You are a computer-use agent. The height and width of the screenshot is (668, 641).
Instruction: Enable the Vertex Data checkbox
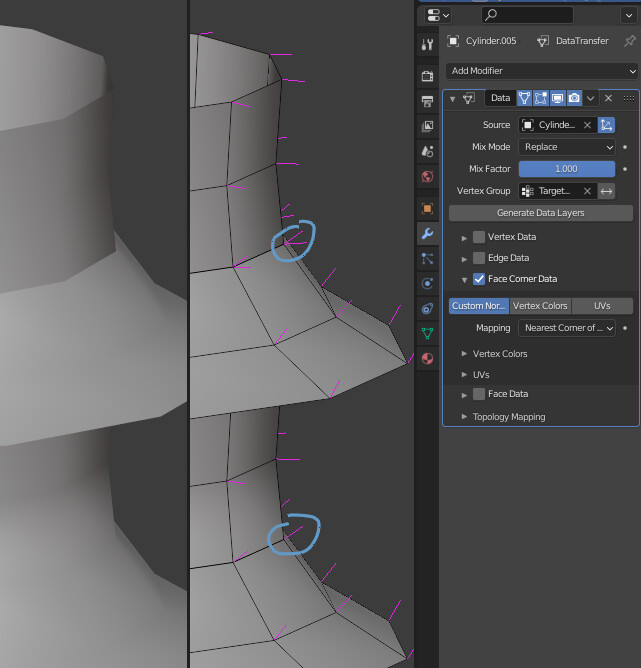(479, 237)
